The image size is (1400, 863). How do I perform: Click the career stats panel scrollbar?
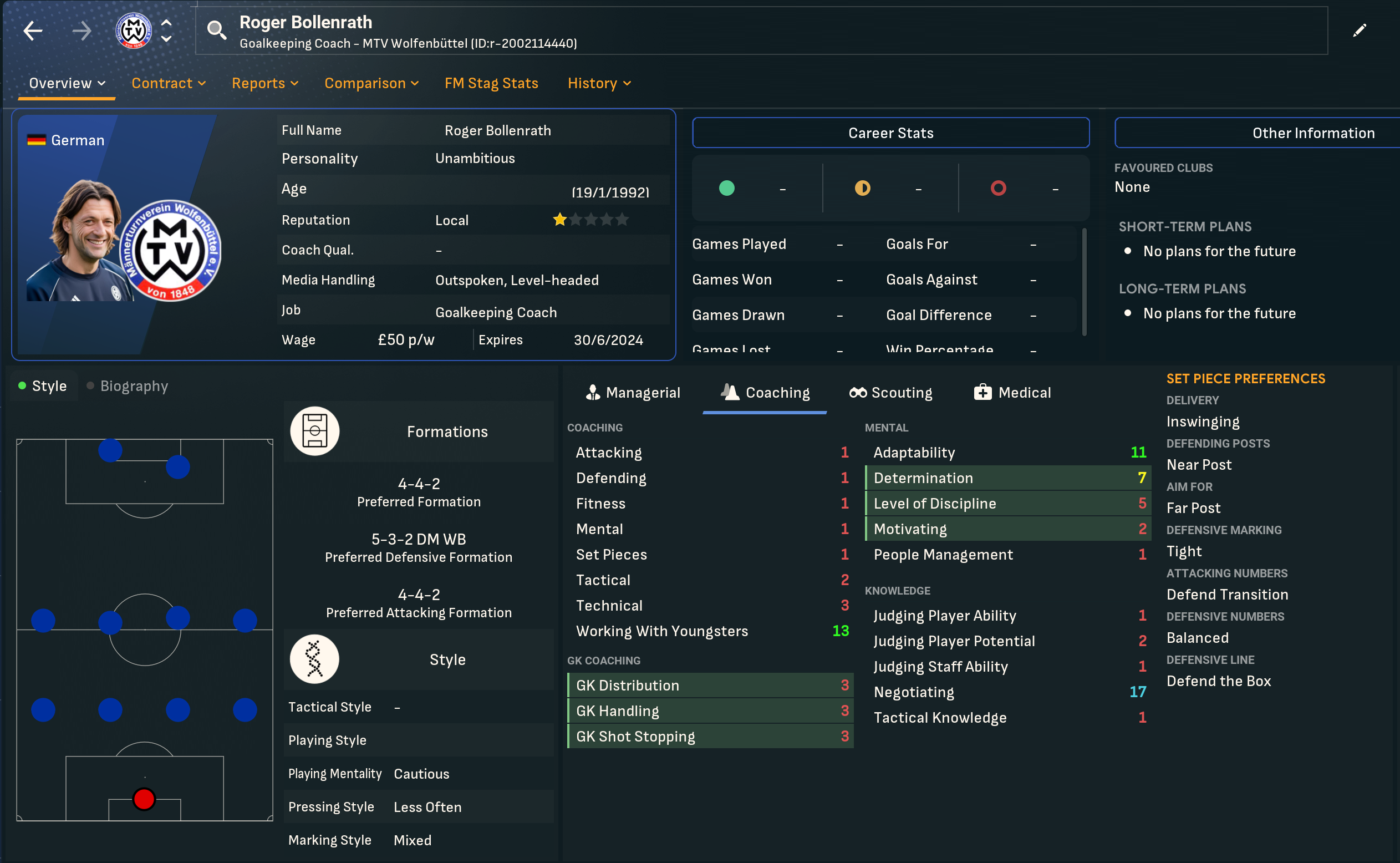(1084, 281)
